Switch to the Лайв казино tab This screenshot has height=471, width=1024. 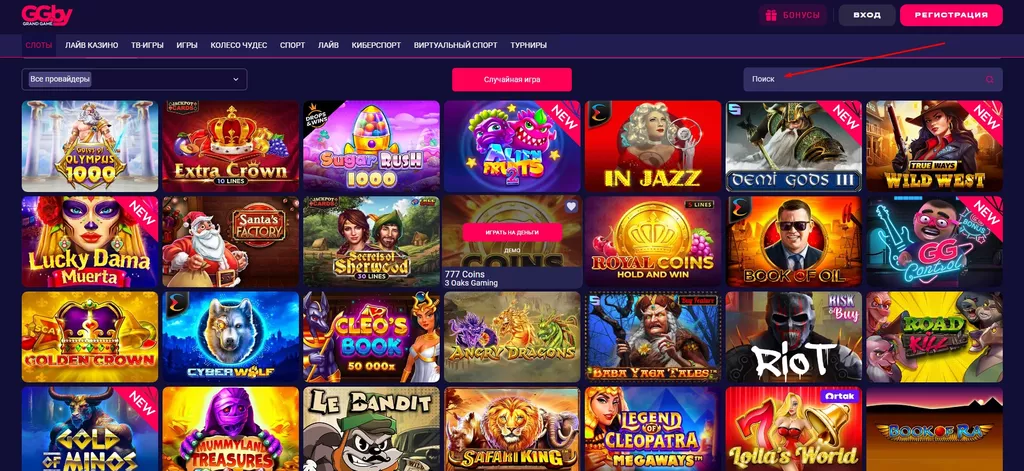(91, 45)
